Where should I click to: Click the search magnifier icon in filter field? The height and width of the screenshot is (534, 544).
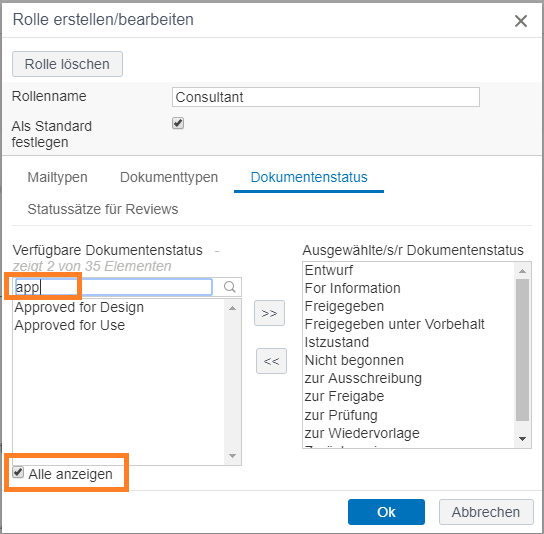pyautogui.click(x=229, y=287)
